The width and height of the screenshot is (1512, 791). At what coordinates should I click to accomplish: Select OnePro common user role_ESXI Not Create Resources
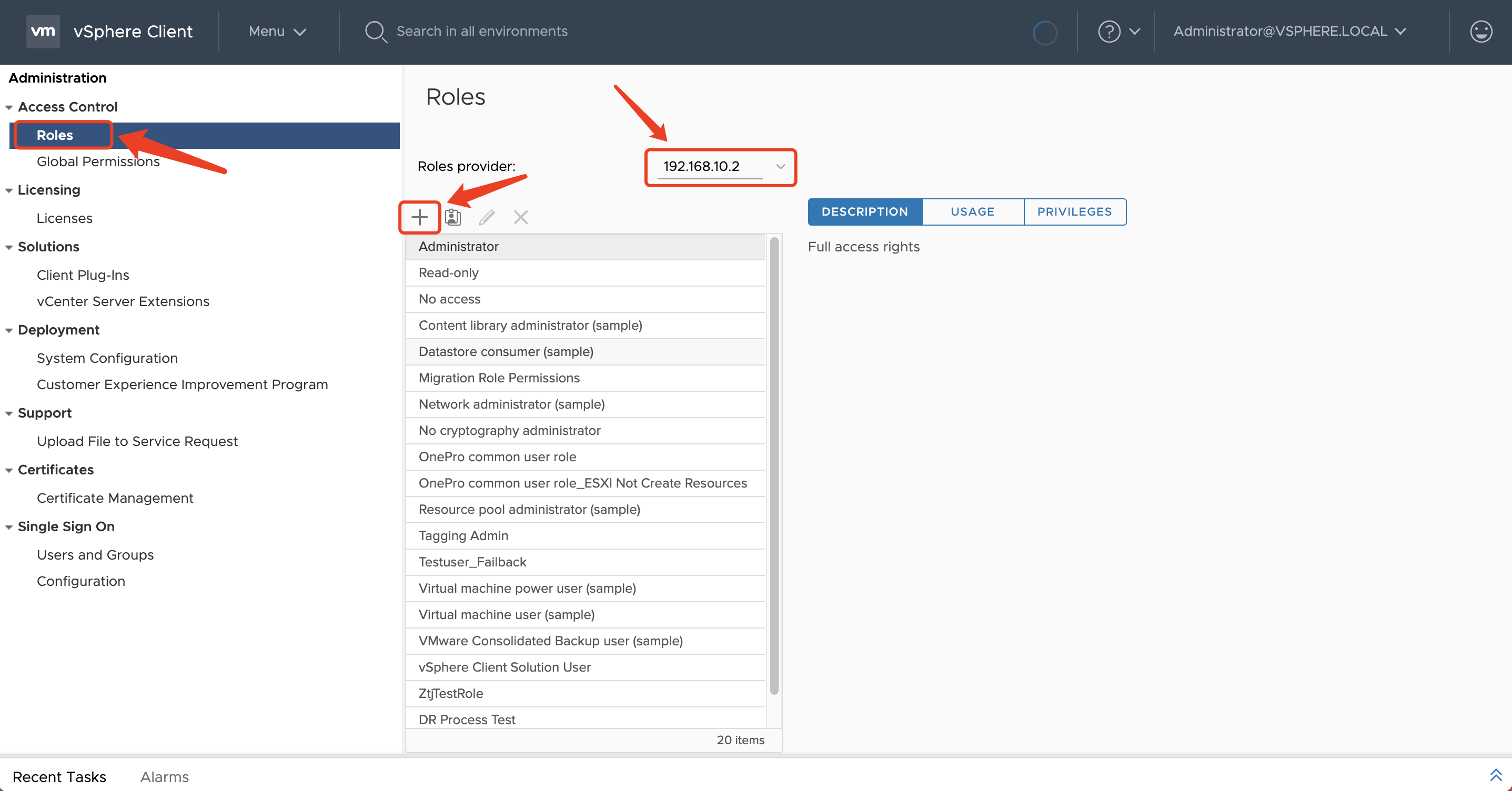click(585, 483)
